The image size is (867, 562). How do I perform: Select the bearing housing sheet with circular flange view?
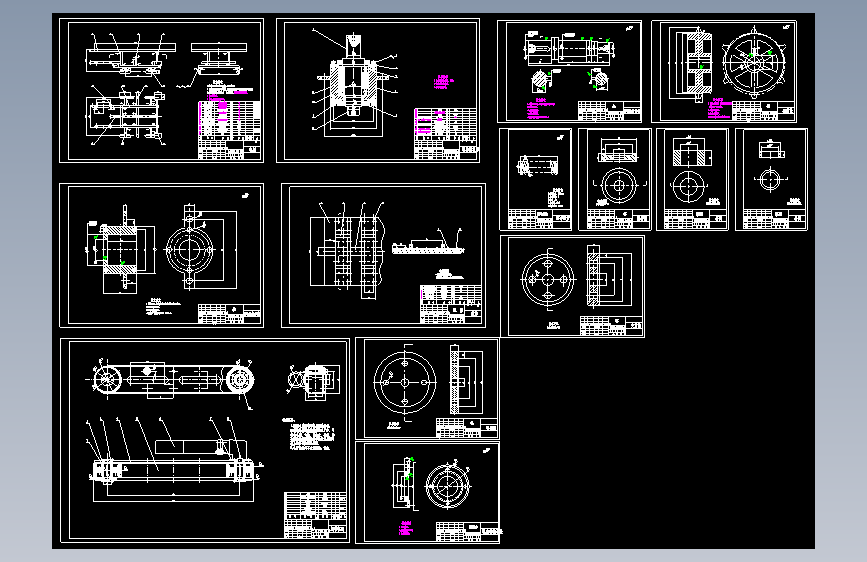click(161, 256)
